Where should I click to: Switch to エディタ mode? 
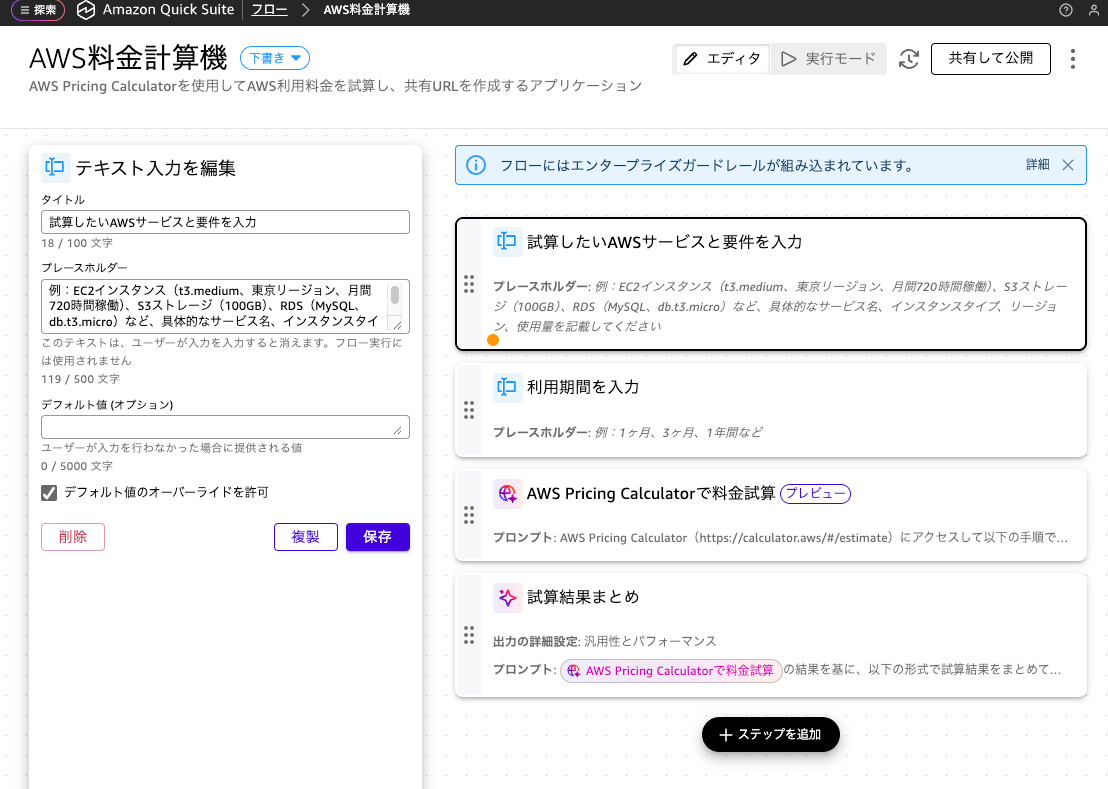722,59
